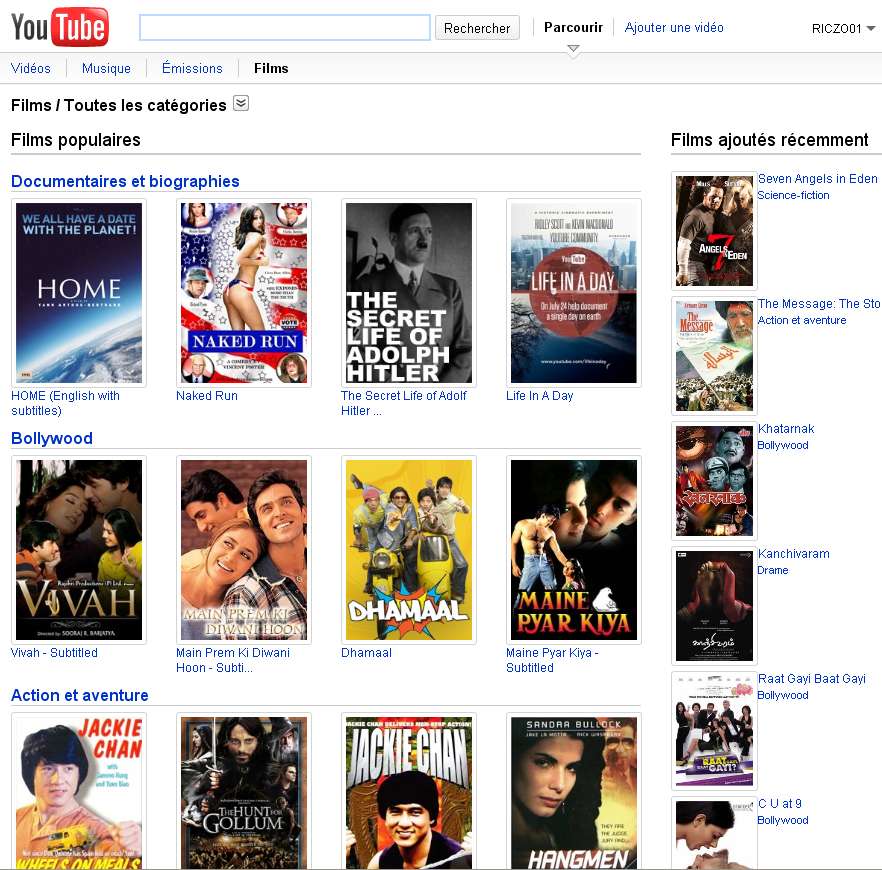Screen dimensions: 882x870
Task: Open Seven Angels in Eden
Action: (818, 178)
